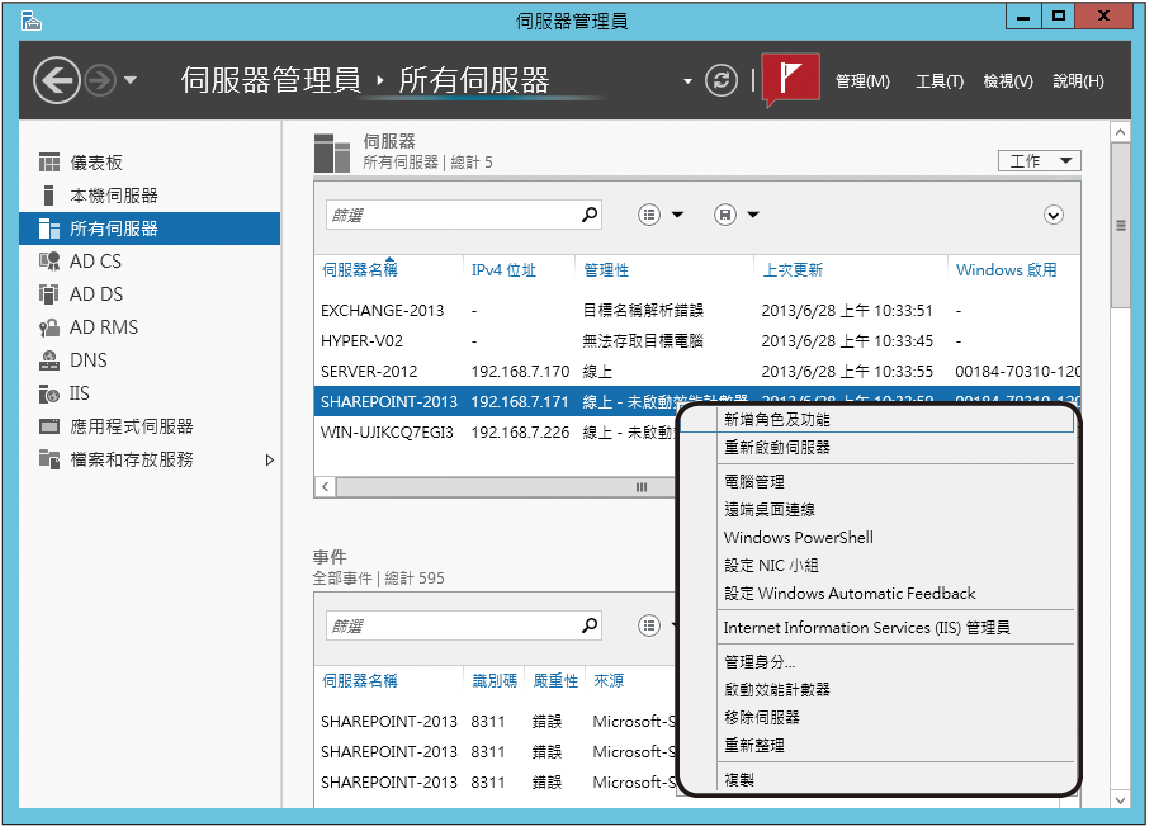Open the 工作 tasks dropdown
This screenshot has width=1149, height=829.
pos(1039,161)
